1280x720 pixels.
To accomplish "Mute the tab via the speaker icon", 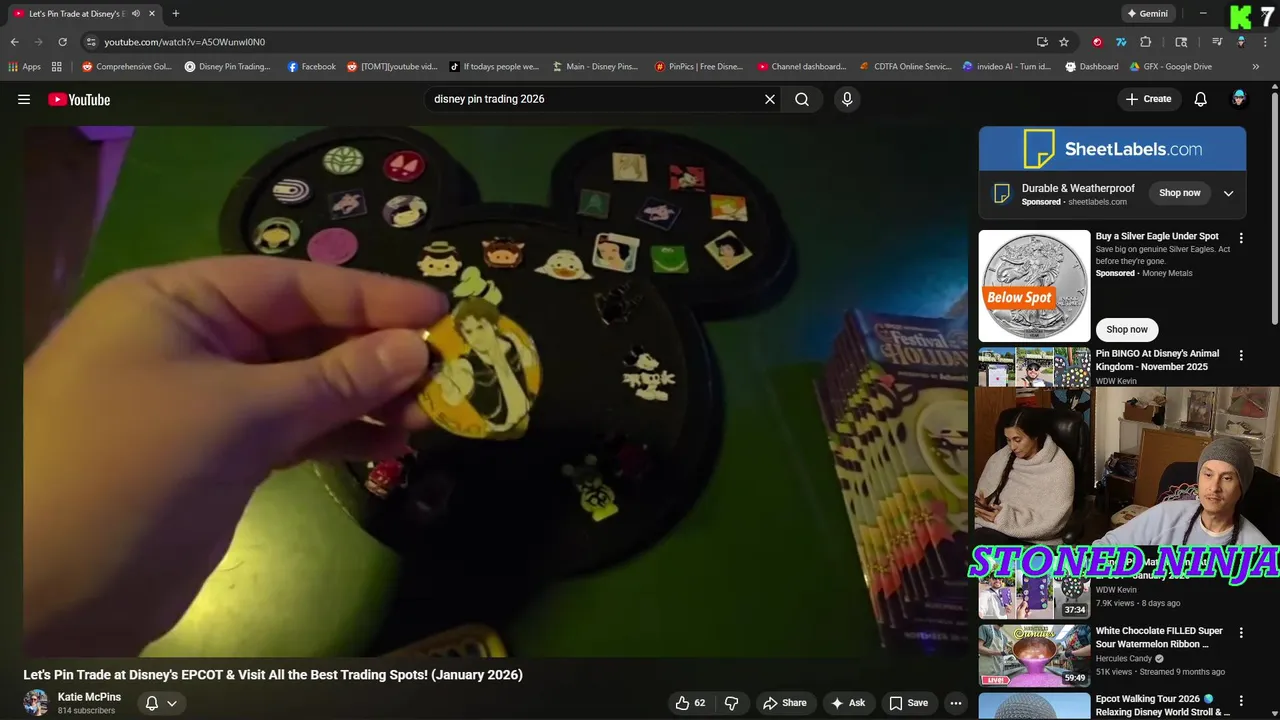I will 136,14.
